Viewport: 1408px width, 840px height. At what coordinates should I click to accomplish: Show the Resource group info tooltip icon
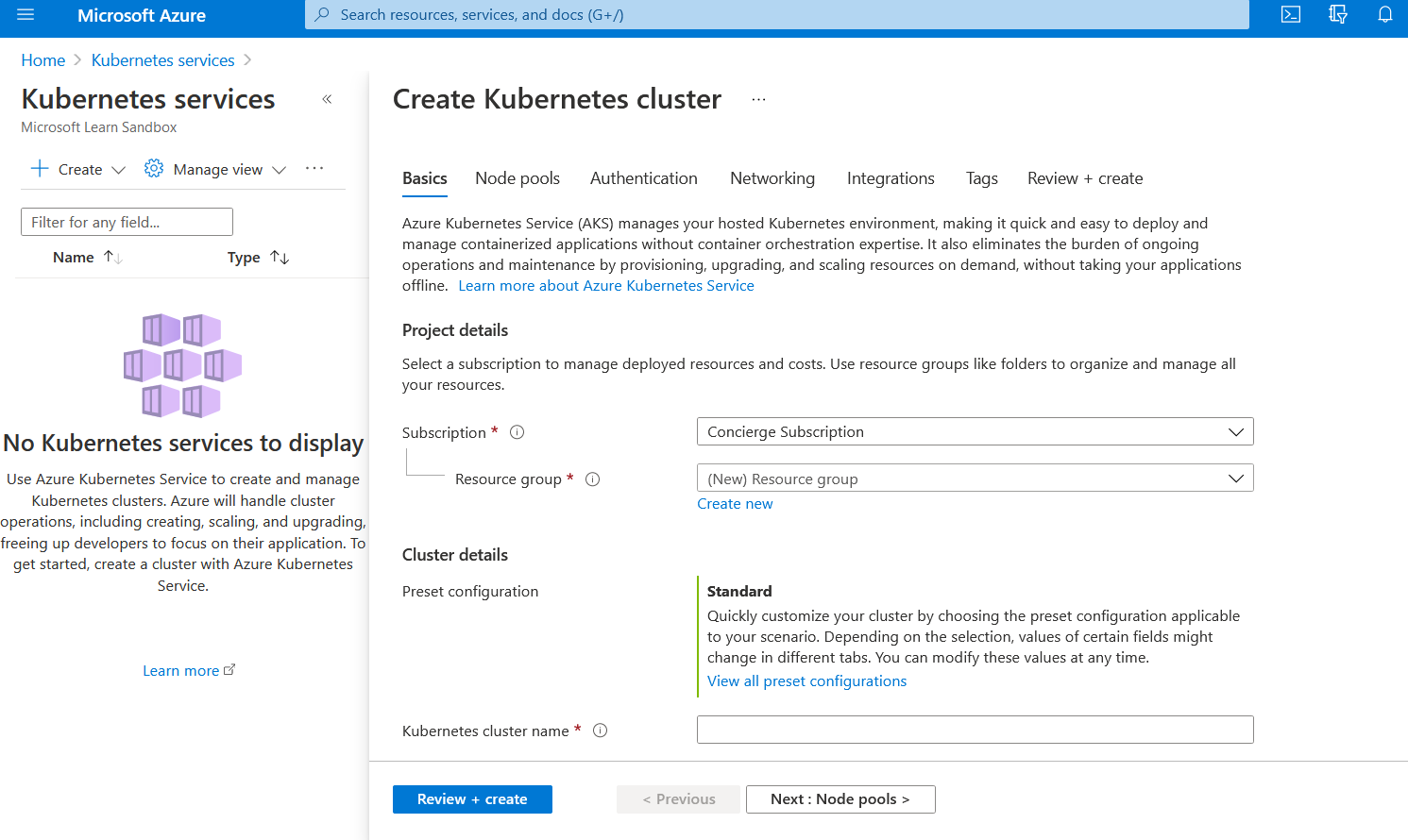[x=593, y=479]
